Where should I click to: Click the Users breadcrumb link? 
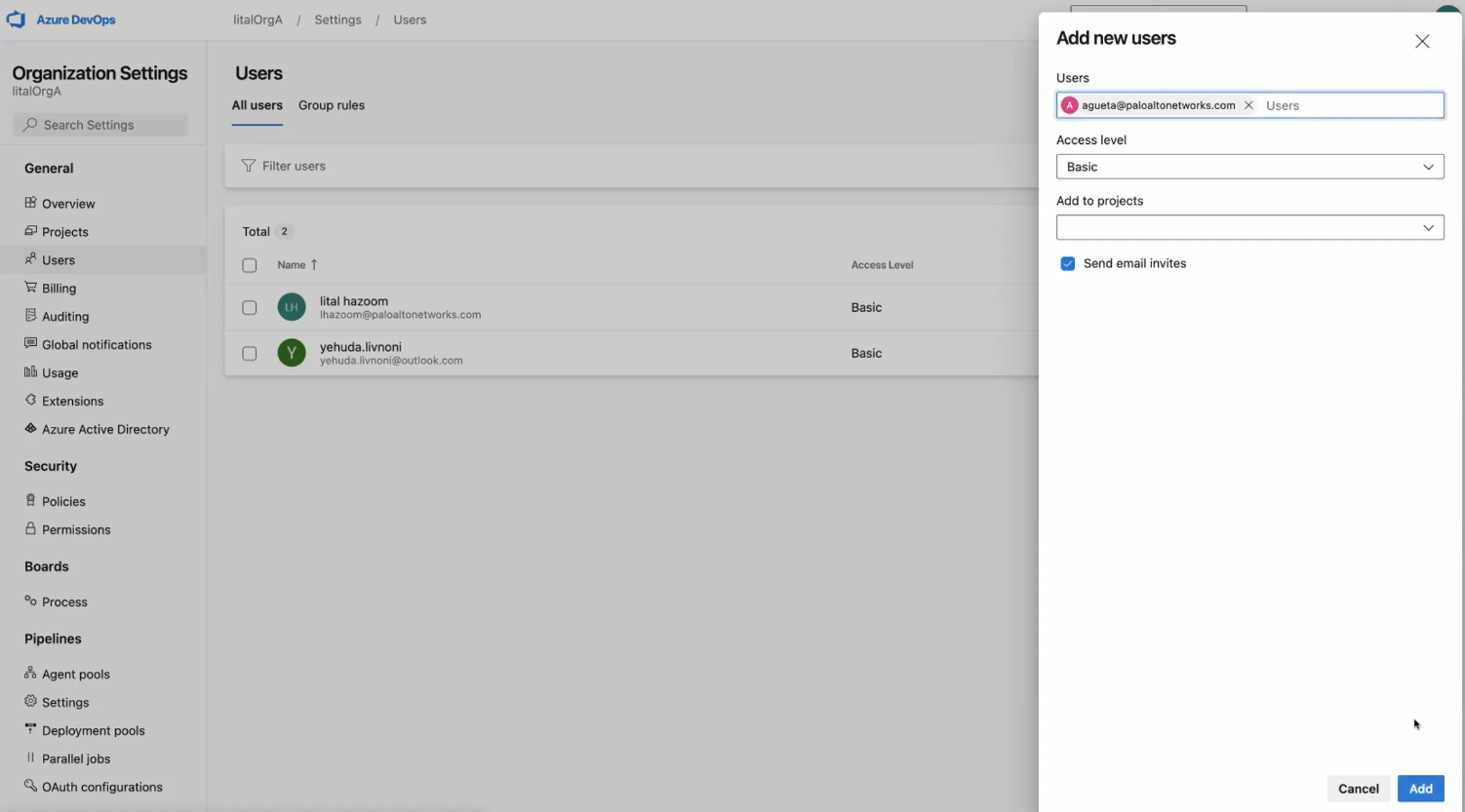(x=410, y=19)
